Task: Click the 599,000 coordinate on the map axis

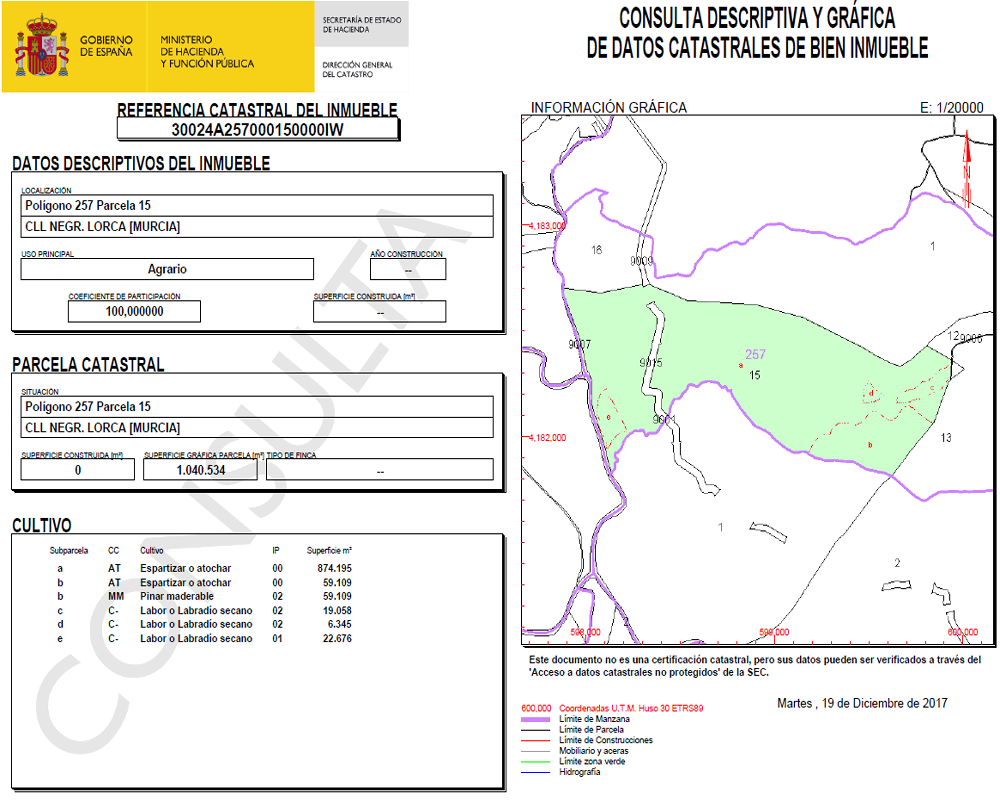Action: tap(774, 632)
